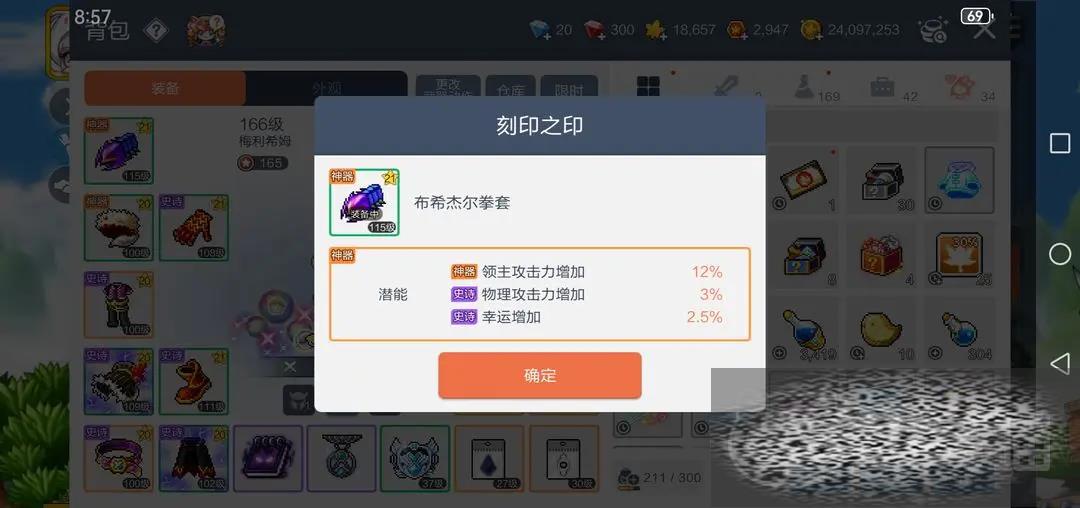Tap the Android back triangle button

tap(1059, 364)
